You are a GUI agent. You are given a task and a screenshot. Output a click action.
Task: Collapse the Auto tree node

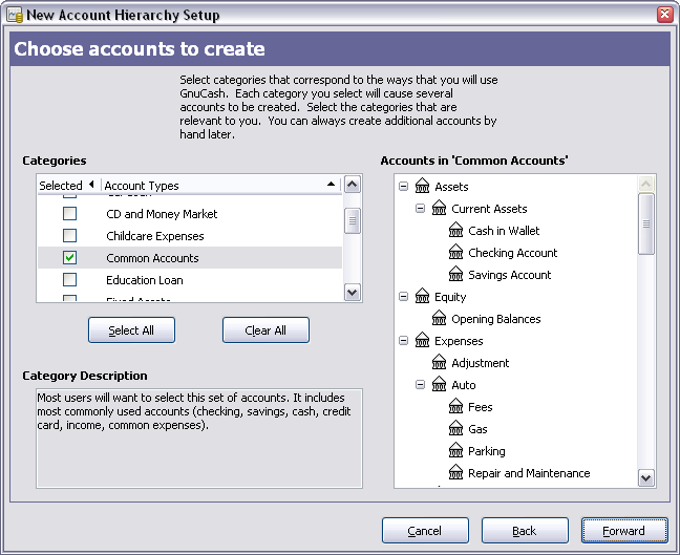tap(420, 385)
